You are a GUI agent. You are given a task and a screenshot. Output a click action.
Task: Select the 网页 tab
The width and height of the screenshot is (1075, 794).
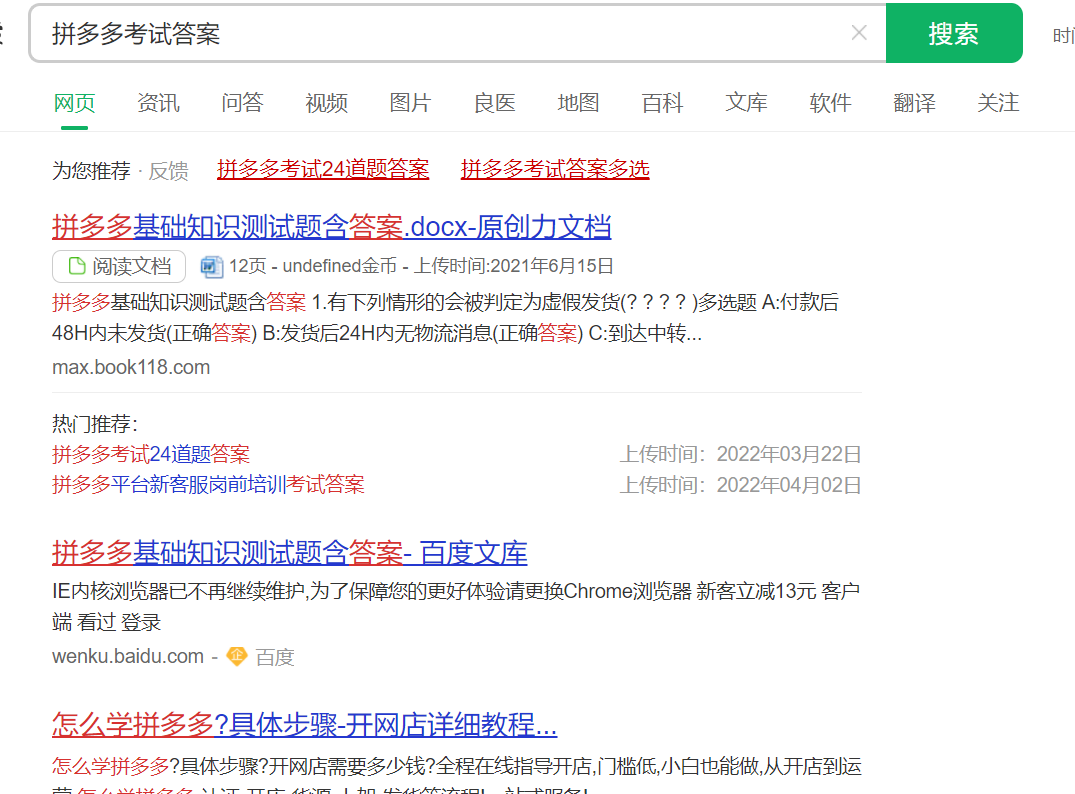click(74, 103)
